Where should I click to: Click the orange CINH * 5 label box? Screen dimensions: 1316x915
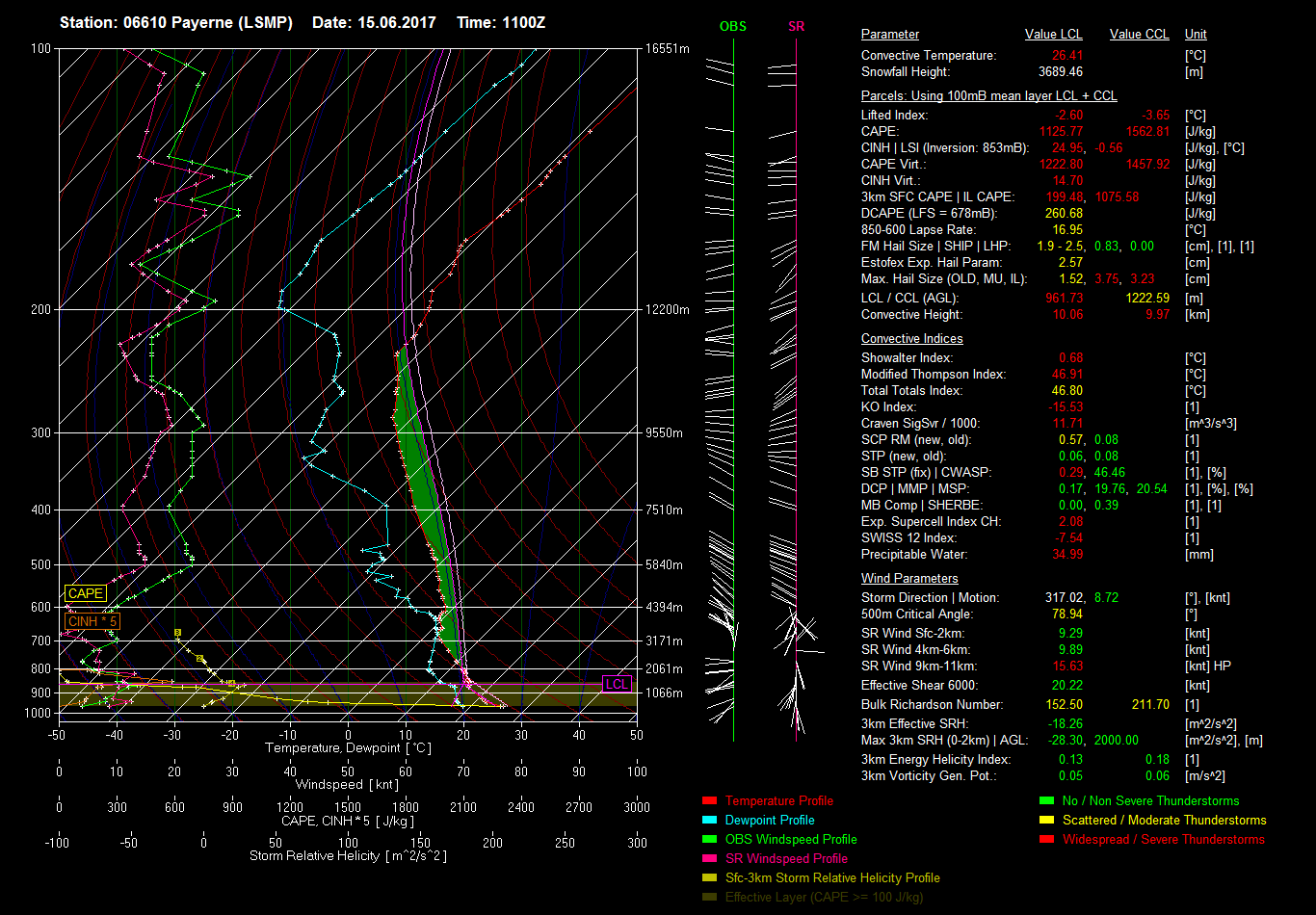92,622
